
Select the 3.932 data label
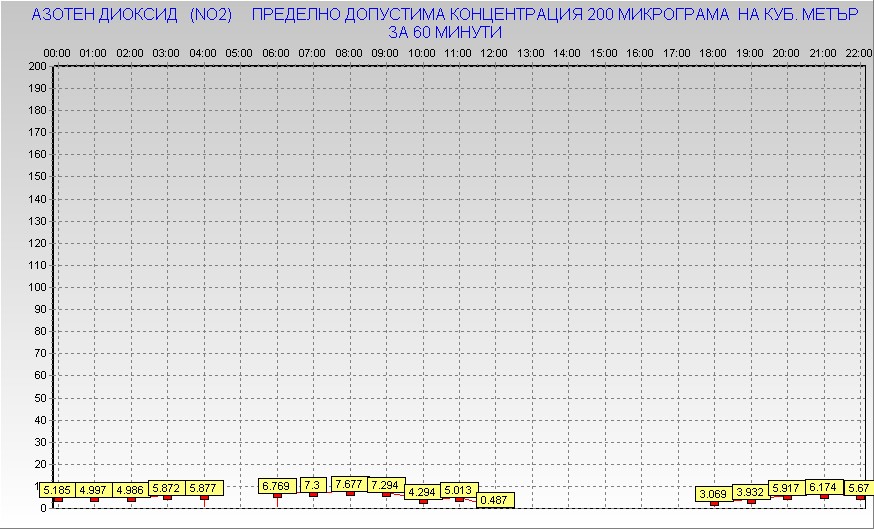pos(750,493)
